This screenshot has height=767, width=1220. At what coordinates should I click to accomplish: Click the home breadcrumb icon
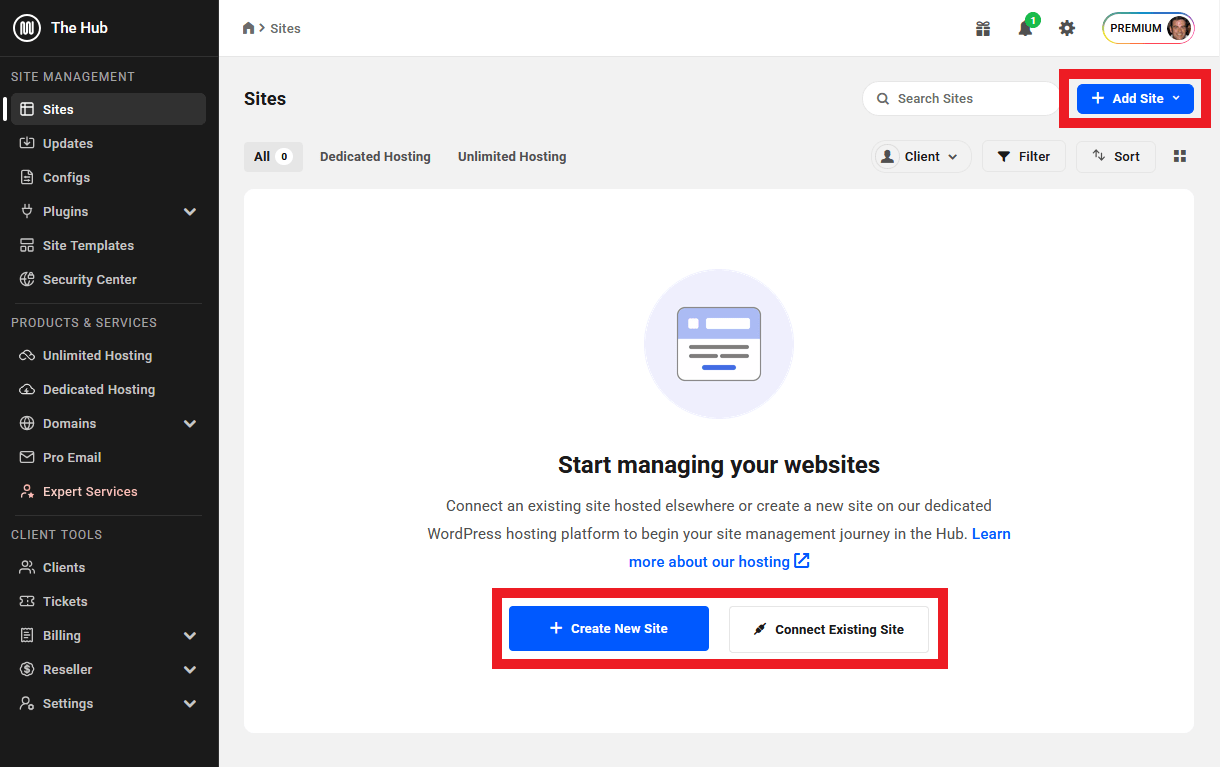249,28
